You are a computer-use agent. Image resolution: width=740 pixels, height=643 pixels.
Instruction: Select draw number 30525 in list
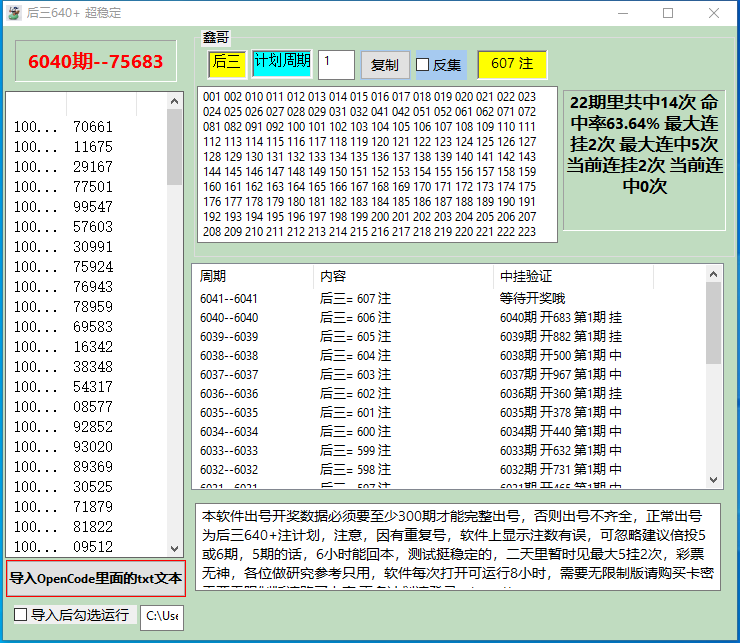93,487
